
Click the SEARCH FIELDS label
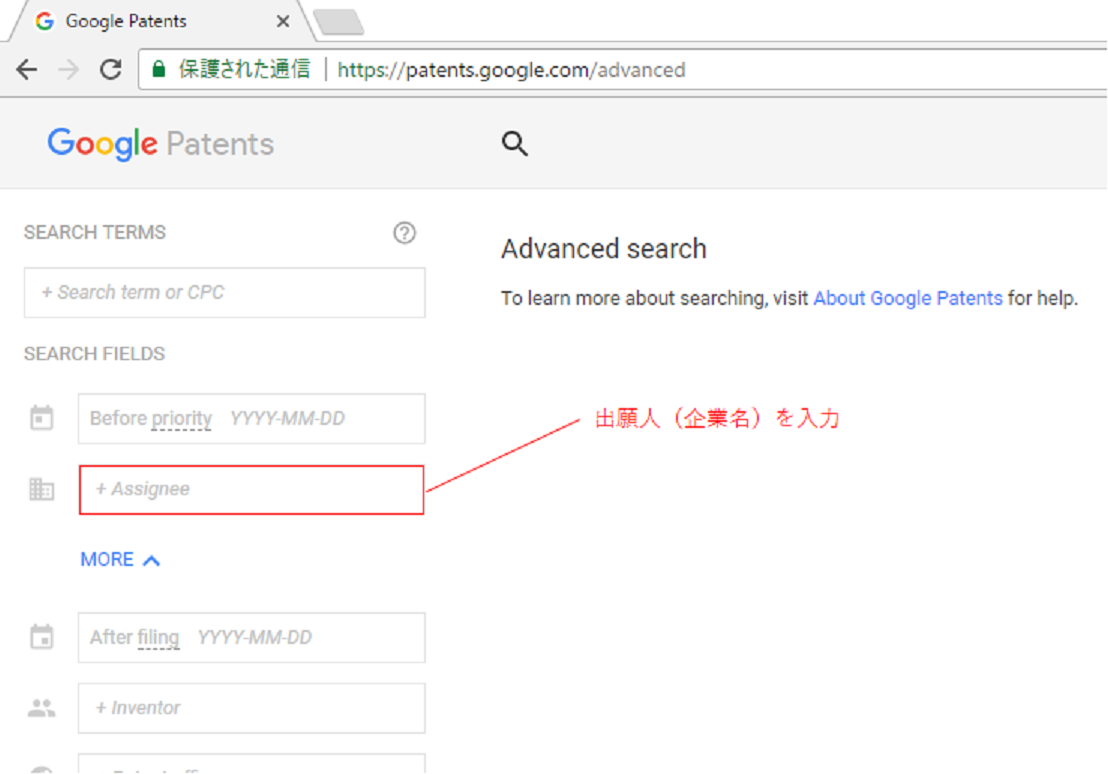94,353
